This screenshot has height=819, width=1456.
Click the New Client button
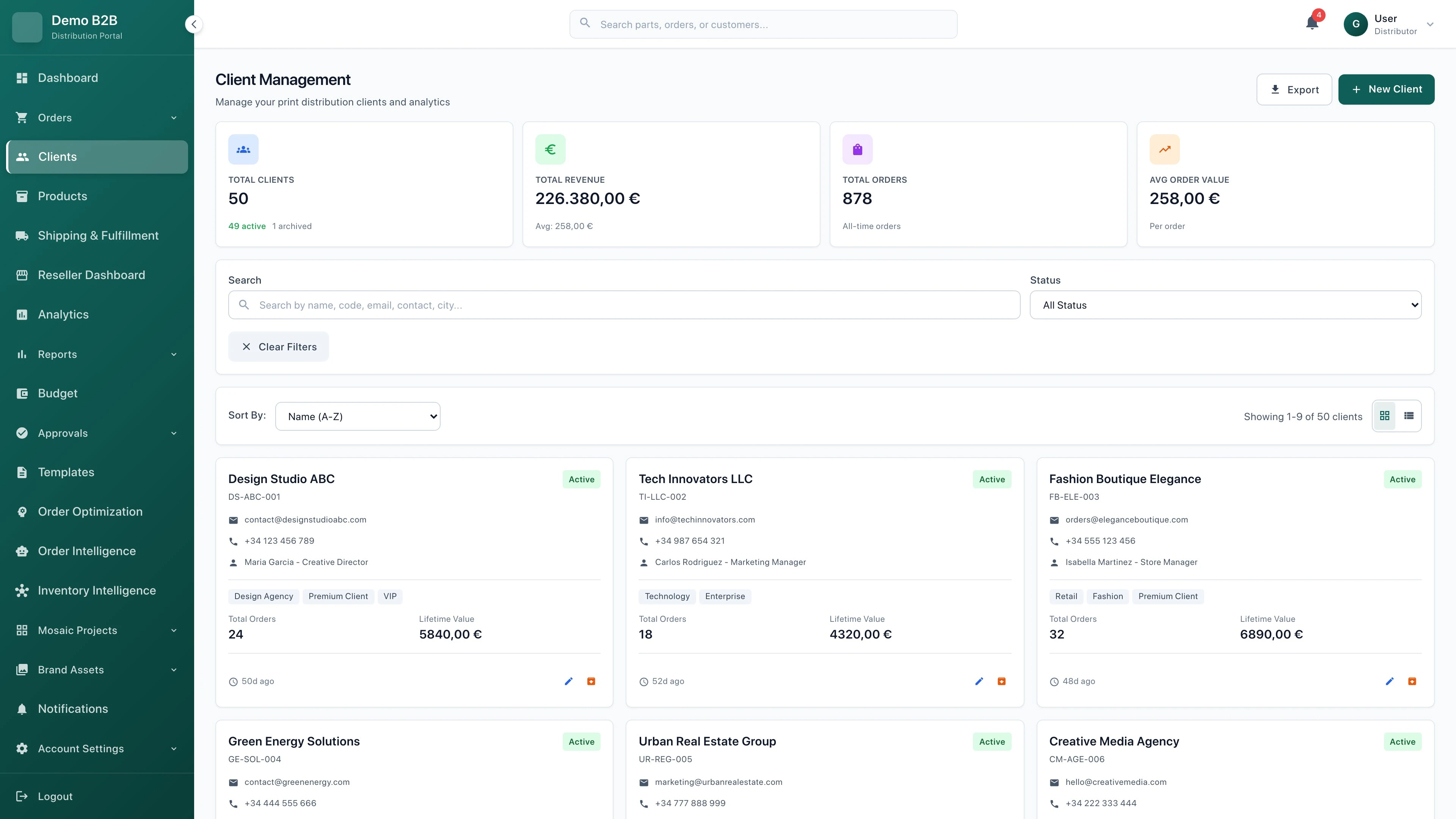coord(1387,89)
